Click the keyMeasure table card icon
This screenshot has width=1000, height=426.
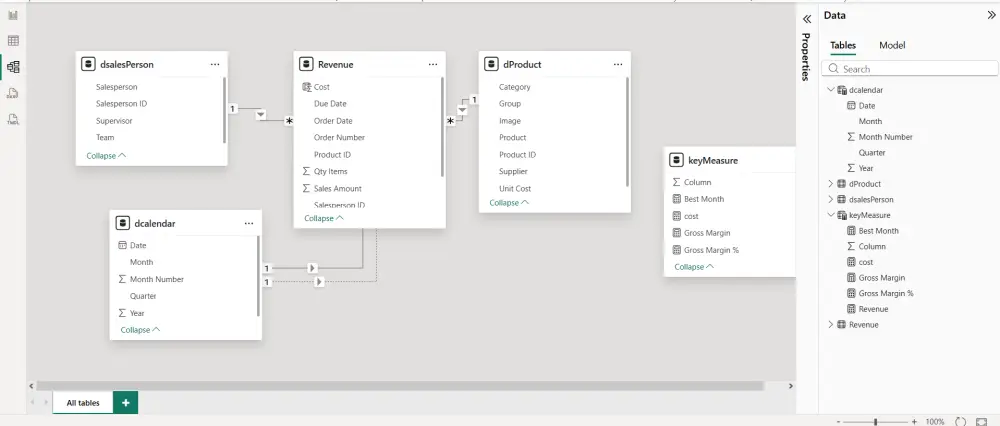[677, 160]
